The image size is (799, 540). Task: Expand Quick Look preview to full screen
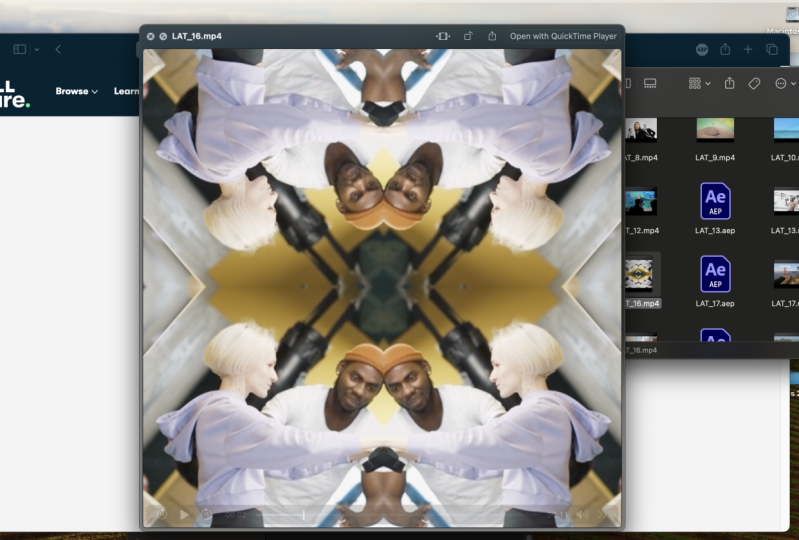coord(163,36)
